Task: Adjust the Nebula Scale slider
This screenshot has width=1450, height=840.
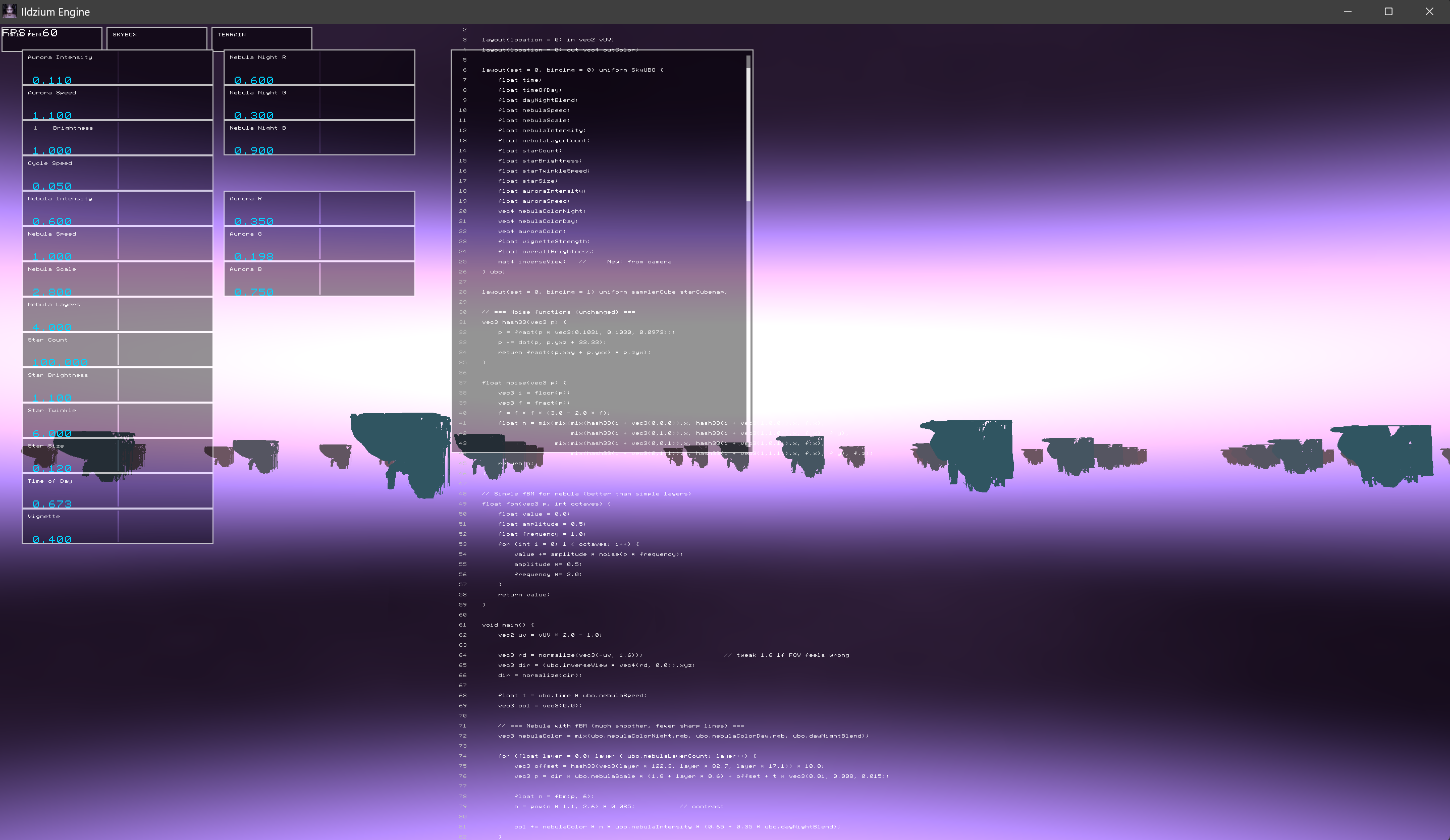Action: pos(118,279)
